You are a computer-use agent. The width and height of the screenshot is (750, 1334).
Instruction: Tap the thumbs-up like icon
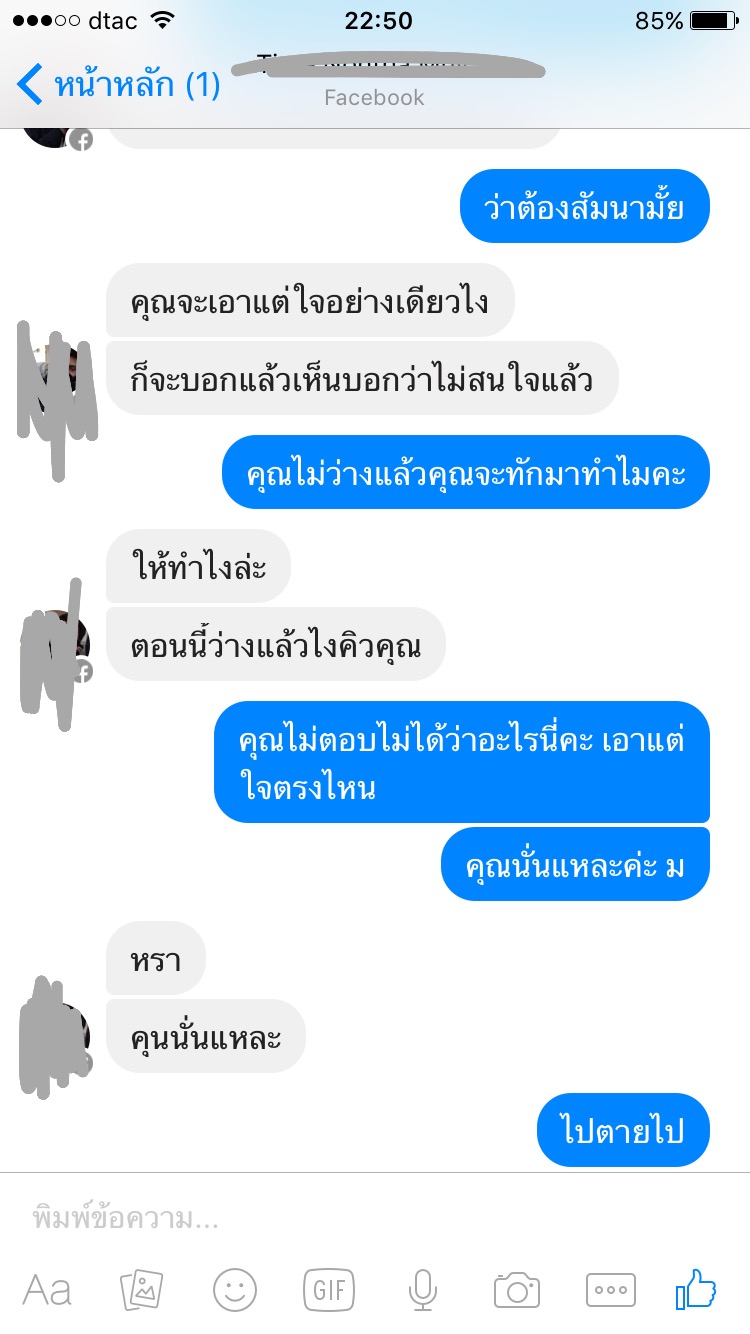coord(696,1290)
